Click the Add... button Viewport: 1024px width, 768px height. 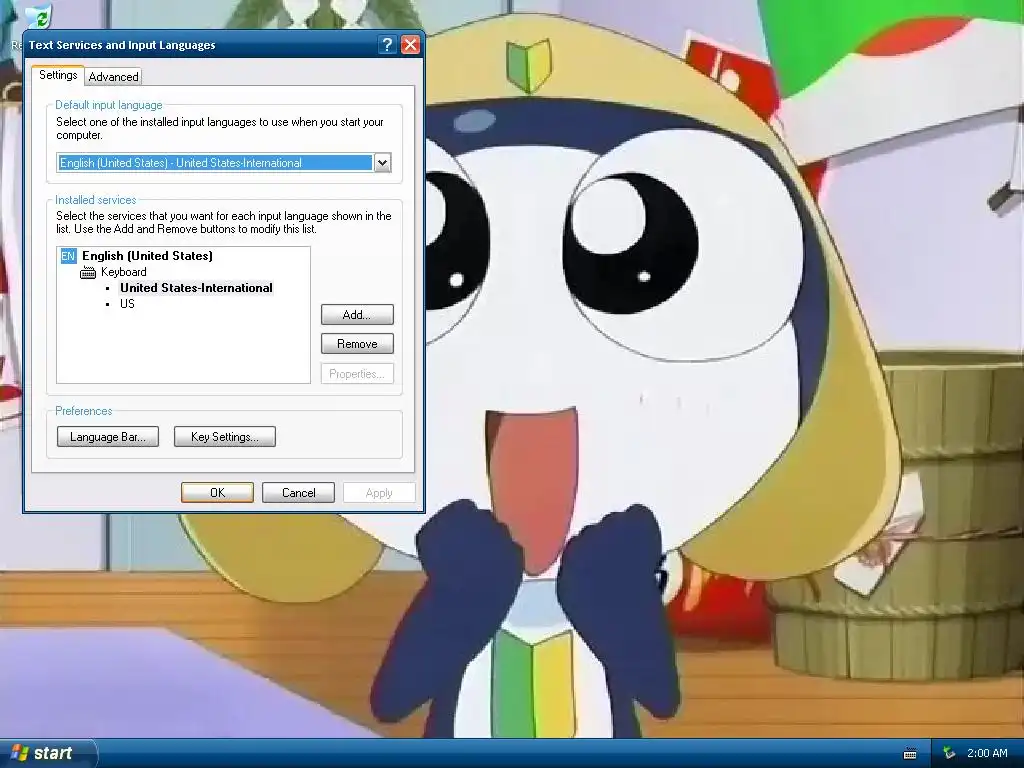click(x=357, y=315)
